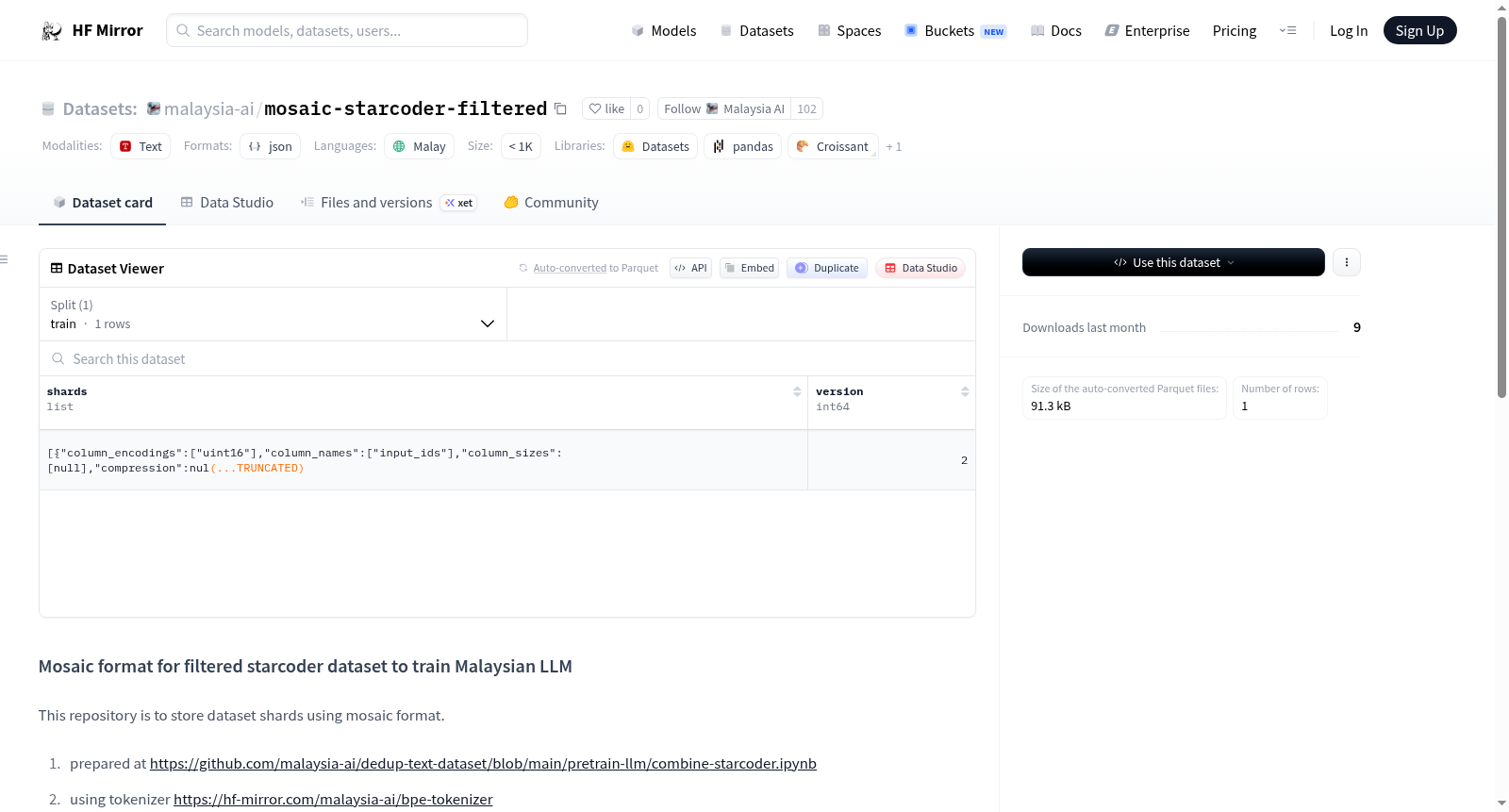The height and width of the screenshot is (812, 1509).
Task: Open Enterprise in the top navigation
Action: coord(1147,31)
